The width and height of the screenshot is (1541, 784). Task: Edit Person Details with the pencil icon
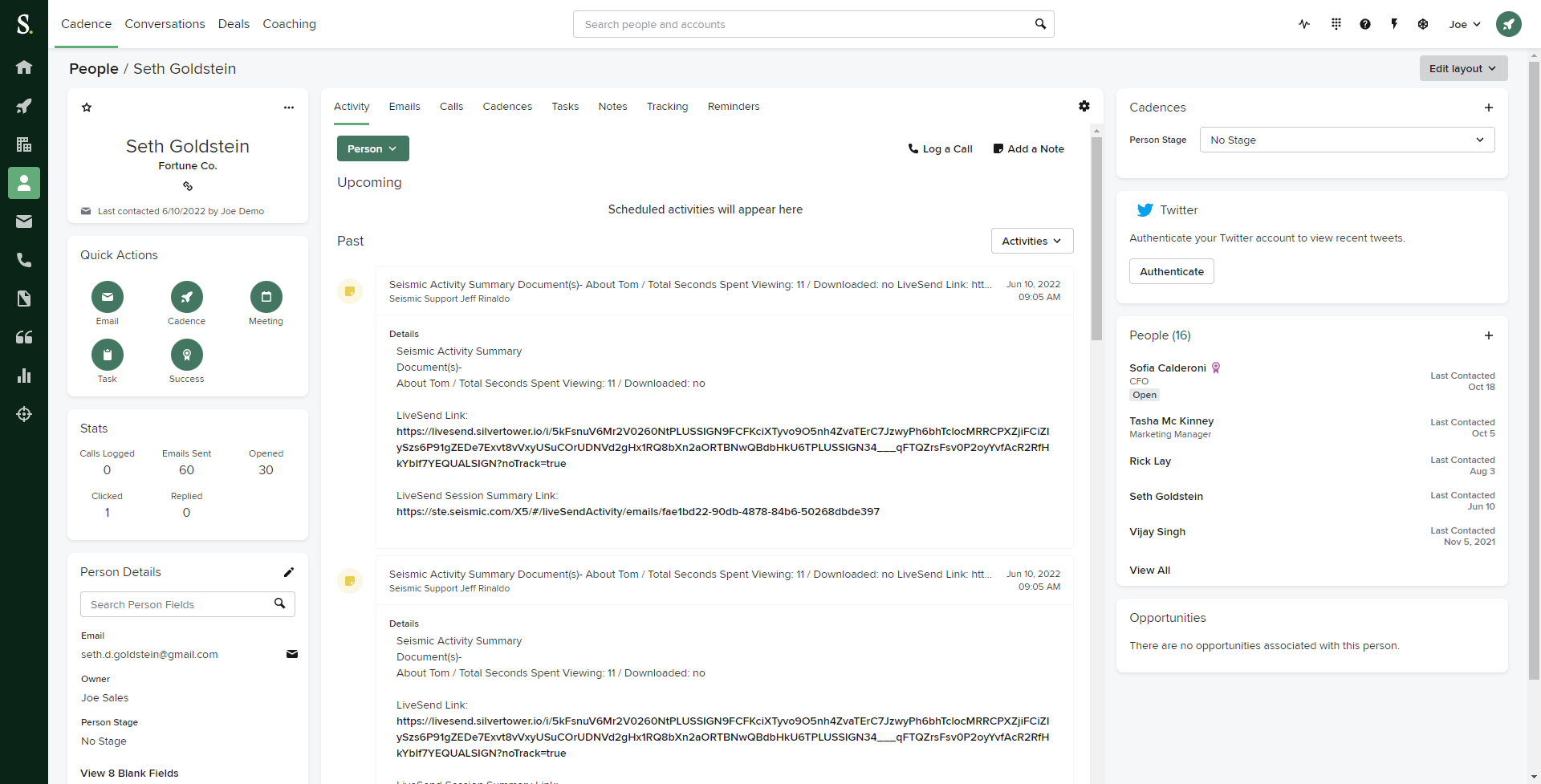pyautogui.click(x=289, y=572)
